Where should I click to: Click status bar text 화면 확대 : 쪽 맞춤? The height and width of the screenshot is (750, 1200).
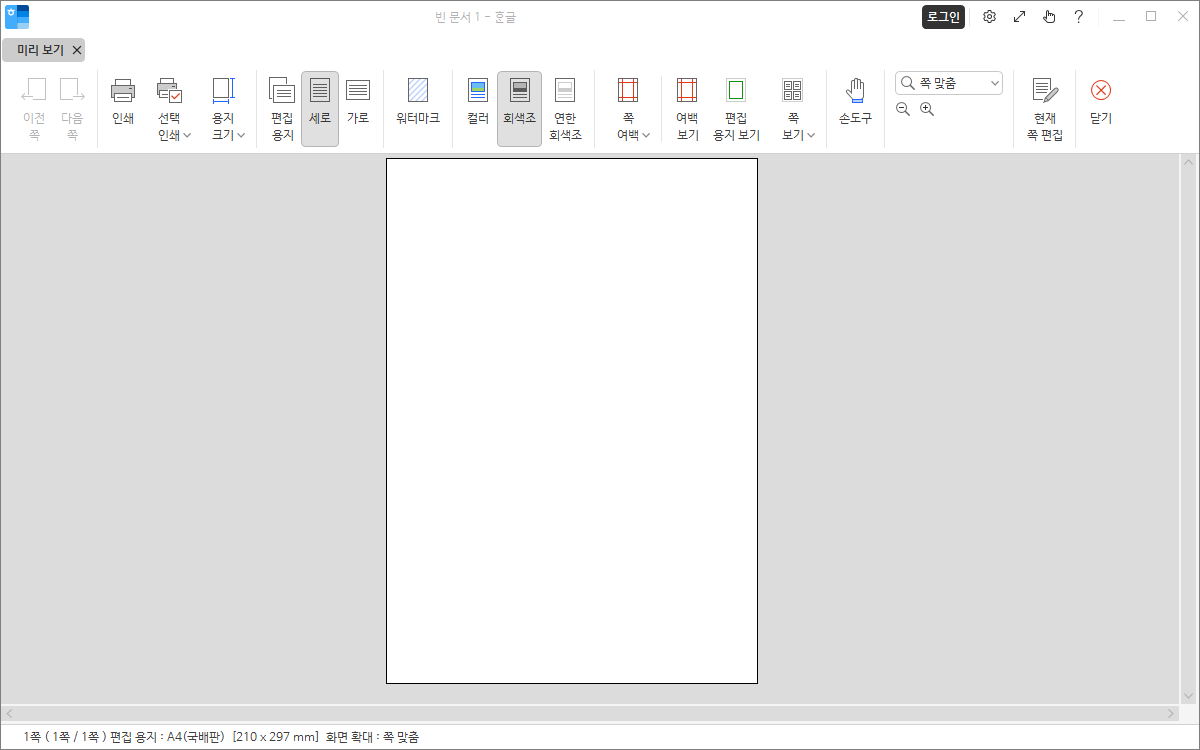(x=372, y=737)
